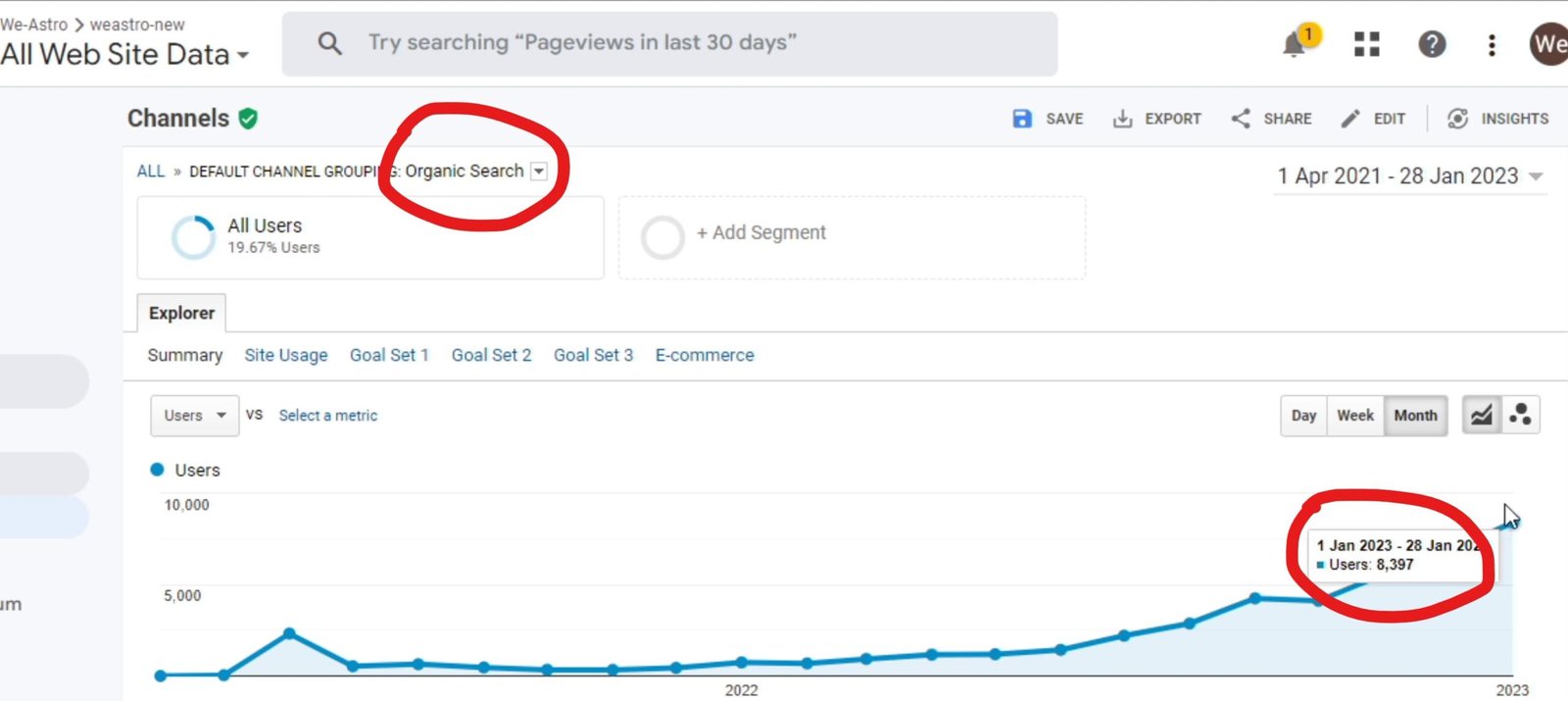Select the line chart visualization icon
This screenshot has width=1568, height=701.
(1481, 415)
